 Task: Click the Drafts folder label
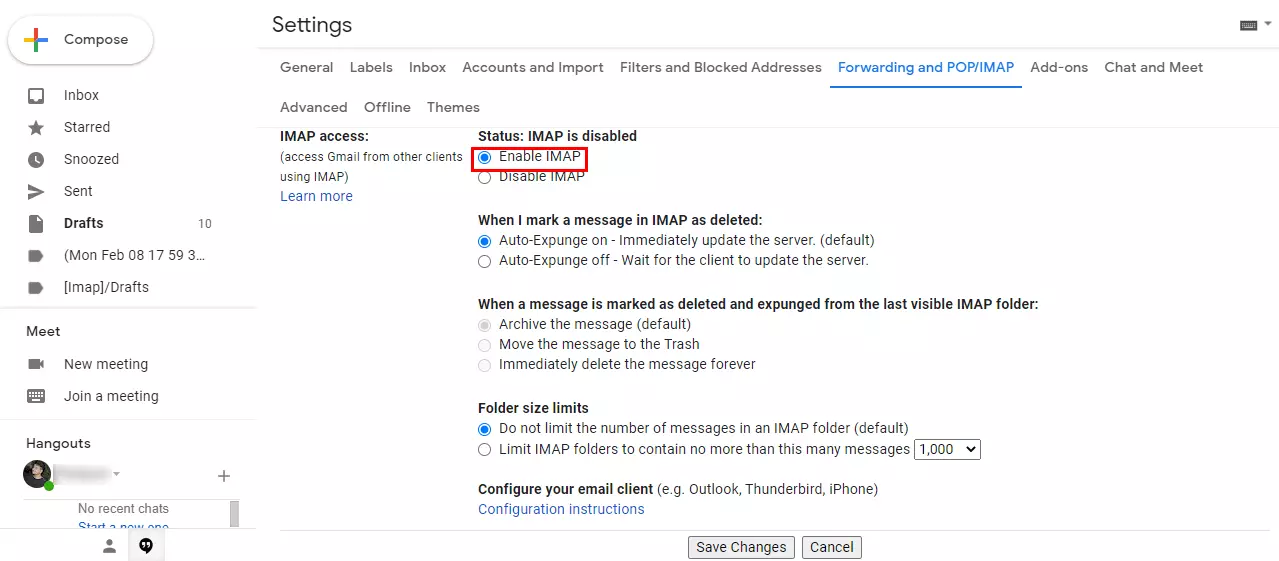click(84, 224)
